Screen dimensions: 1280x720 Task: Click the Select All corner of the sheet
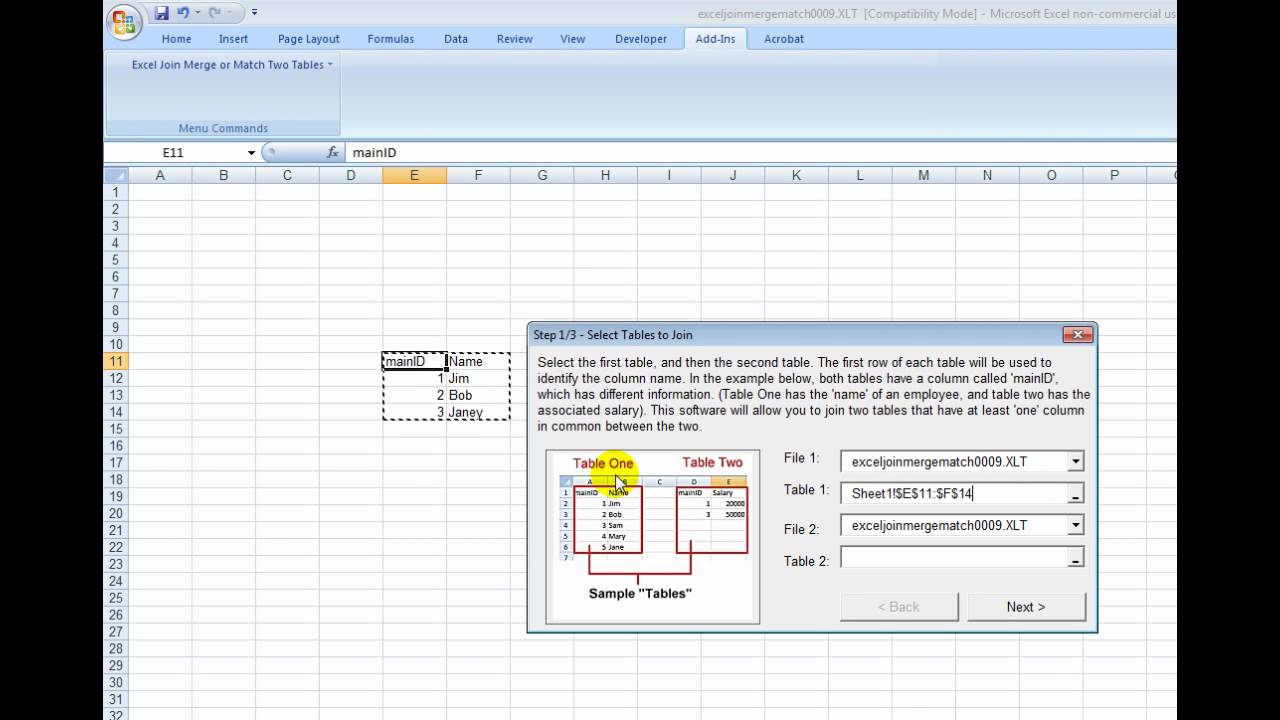116,175
